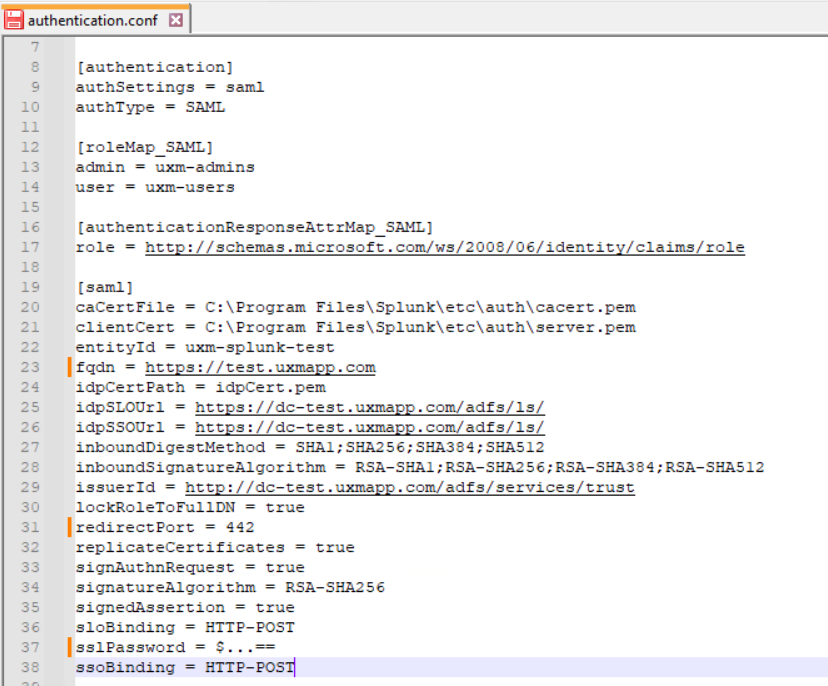Viewport: 828px width, 686px height.
Task: Click the idpSLOUrl hyperlink
Action: click(365, 407)
